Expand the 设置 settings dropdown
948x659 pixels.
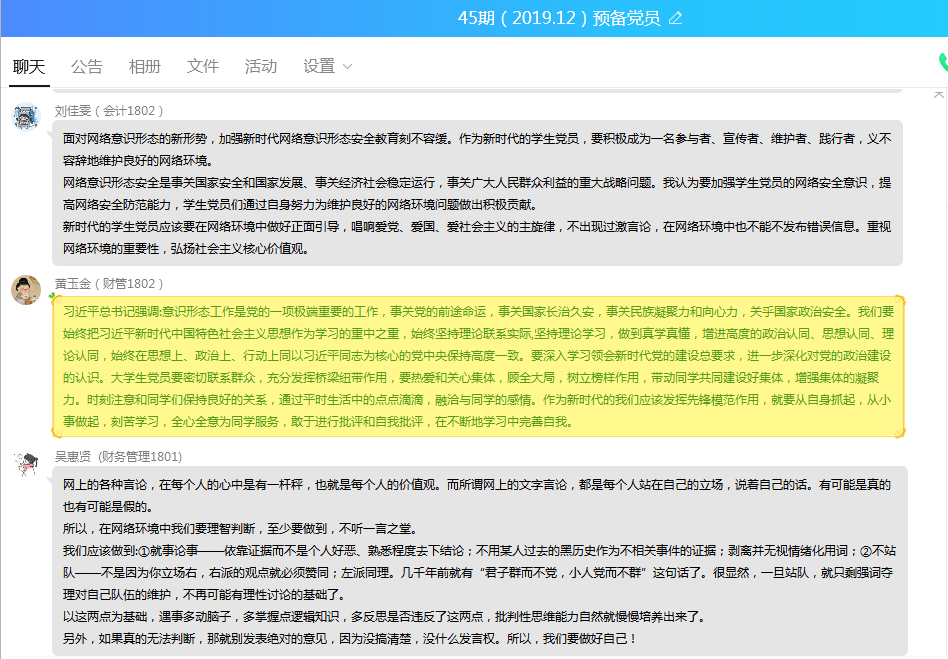[320, 66]
